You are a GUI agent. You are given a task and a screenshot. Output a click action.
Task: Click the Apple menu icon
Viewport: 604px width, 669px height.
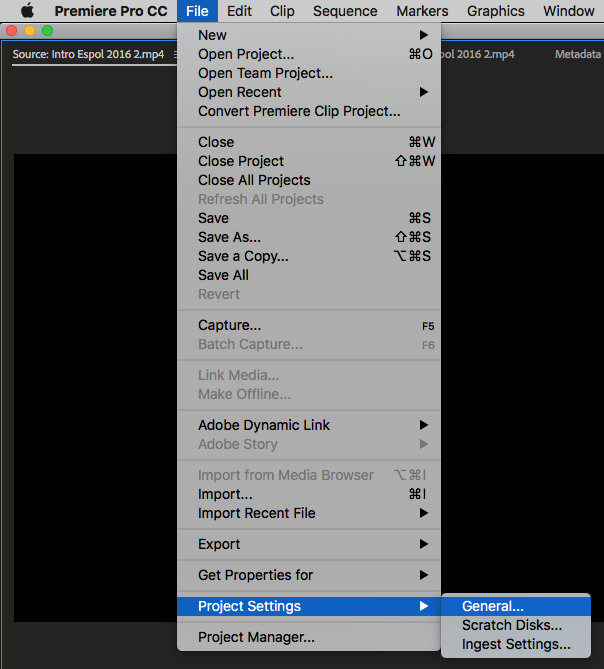point(27,11)
